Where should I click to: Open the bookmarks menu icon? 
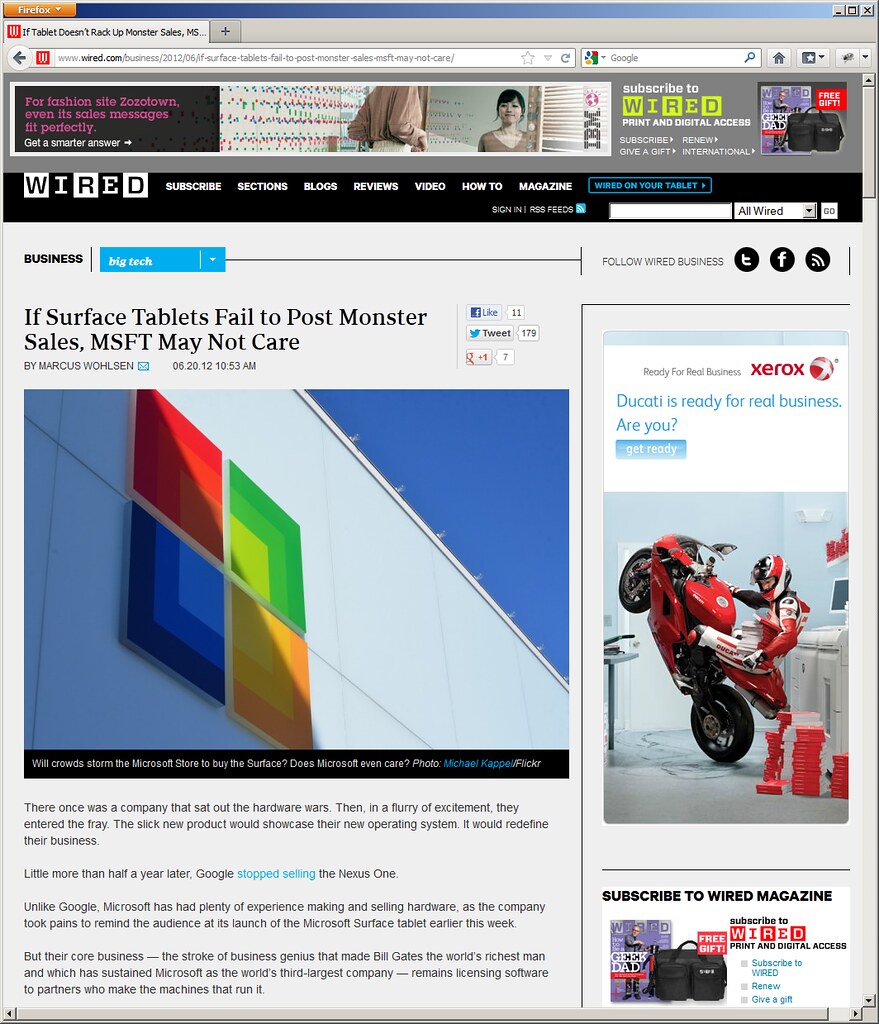click(x=813, y=58)
